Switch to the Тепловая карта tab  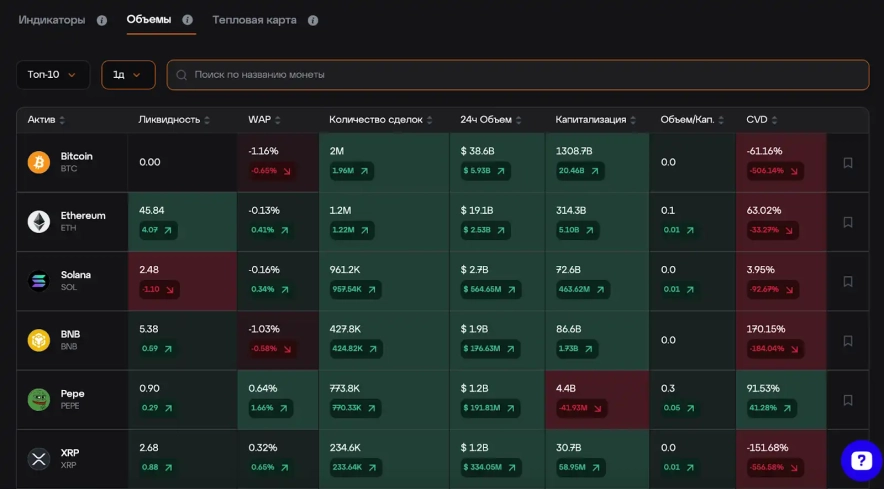[x=254, y=20]
